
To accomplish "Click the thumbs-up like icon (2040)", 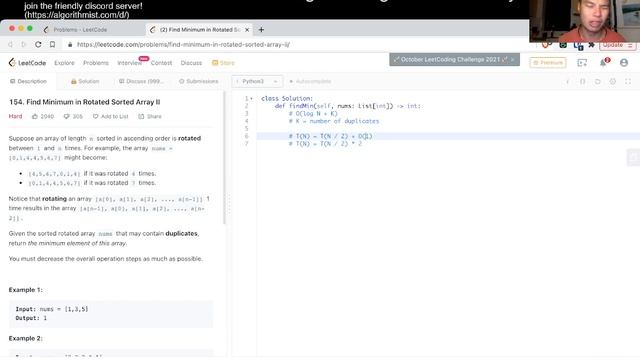I will tap(35, 116).
